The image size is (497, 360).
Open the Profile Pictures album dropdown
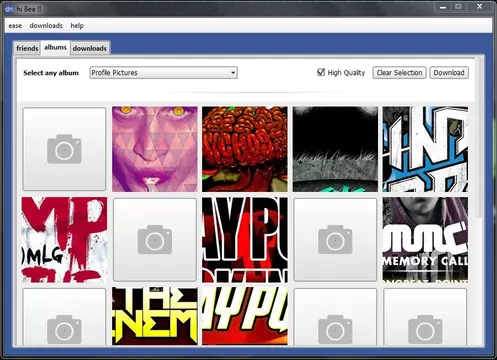(163, 73)
